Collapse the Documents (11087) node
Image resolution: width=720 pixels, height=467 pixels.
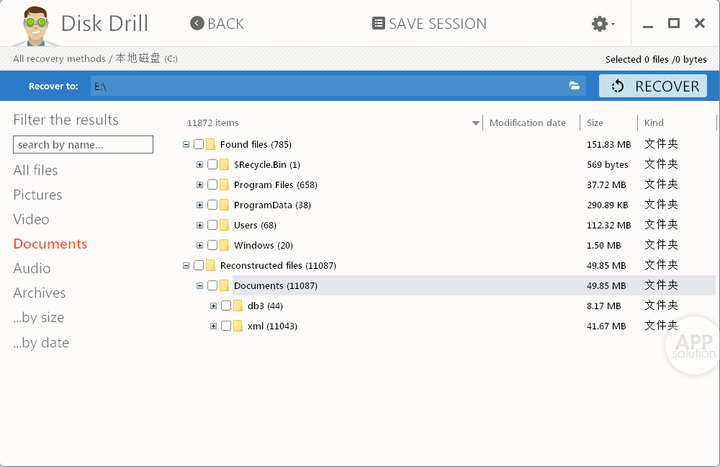tap(200, 286)
